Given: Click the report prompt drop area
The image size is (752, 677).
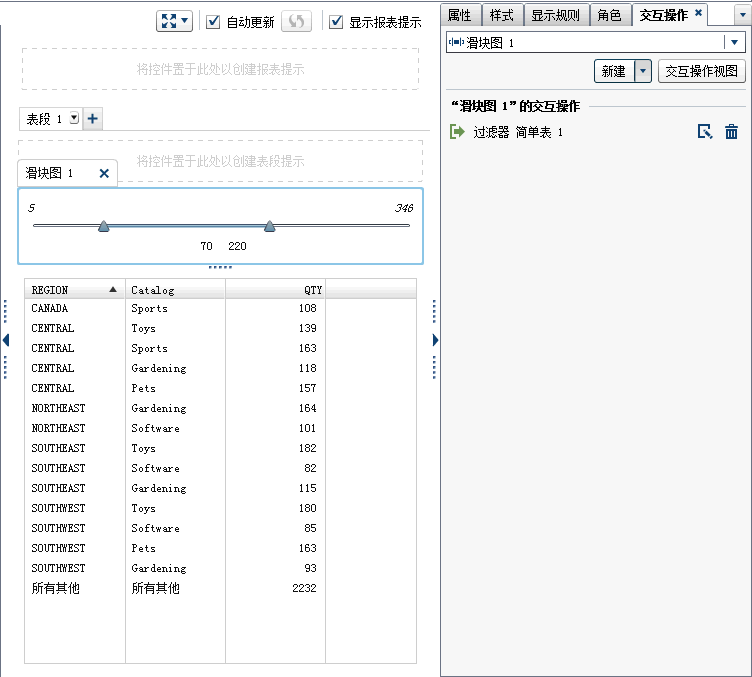Looking at the screenshot, I should [220, 69].
